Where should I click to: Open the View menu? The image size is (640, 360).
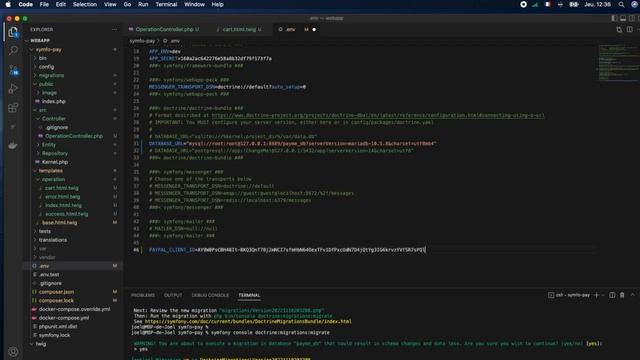[110, 4]
